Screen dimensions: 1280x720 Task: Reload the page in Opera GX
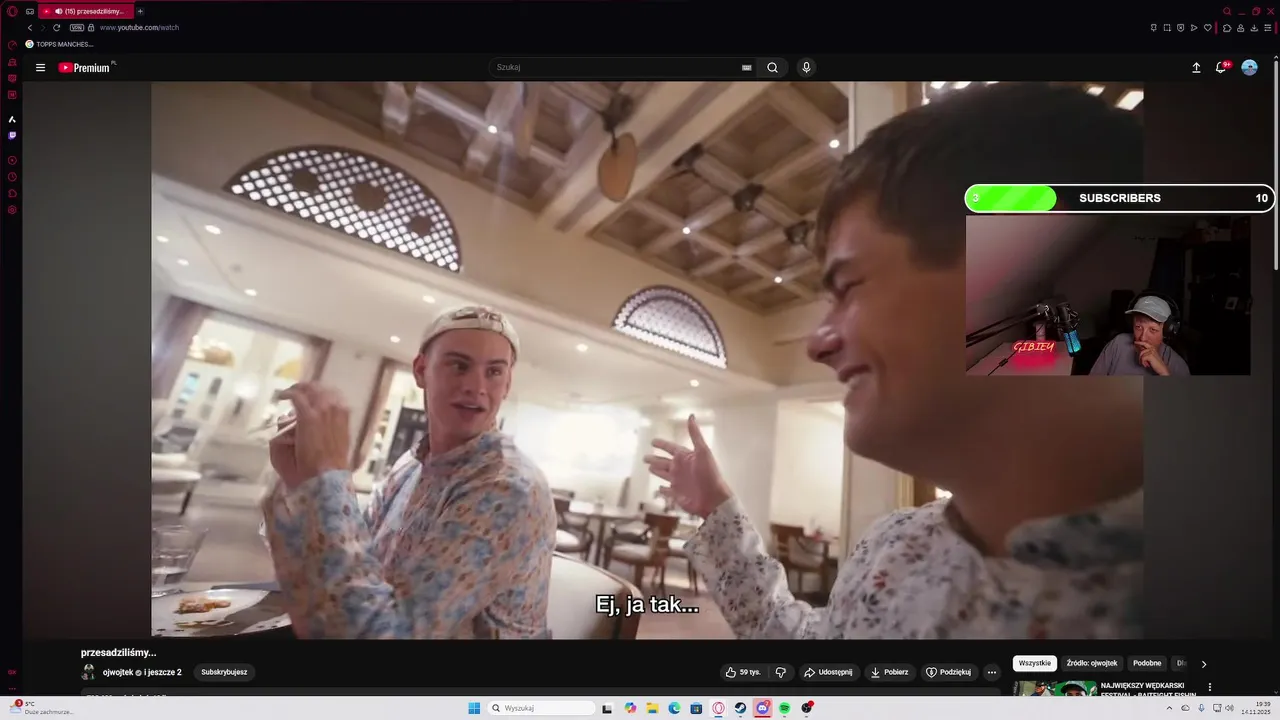[x=56, y=28]
